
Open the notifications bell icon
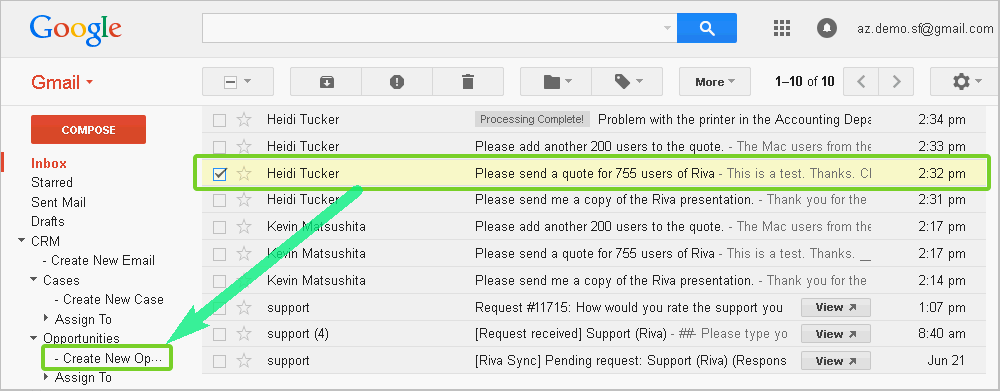click(827, 28)
